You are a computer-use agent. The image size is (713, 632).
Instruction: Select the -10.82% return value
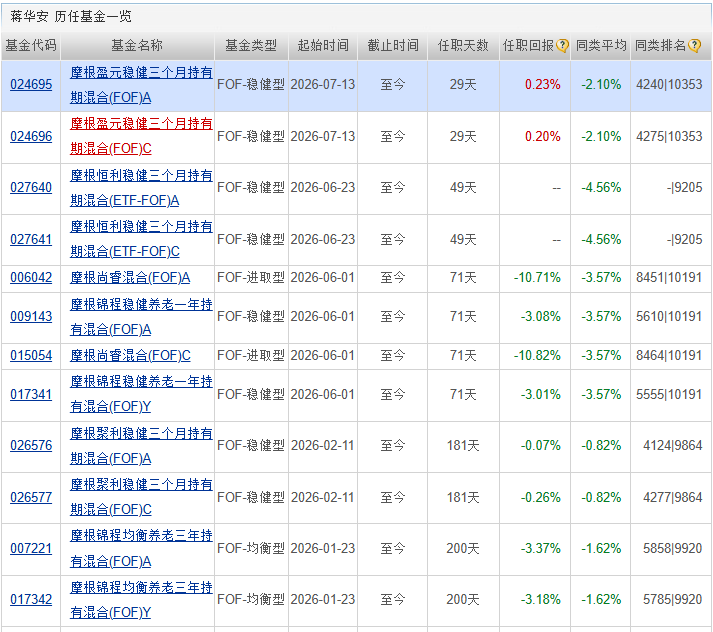pyautogui.click(x=537, y=356)
